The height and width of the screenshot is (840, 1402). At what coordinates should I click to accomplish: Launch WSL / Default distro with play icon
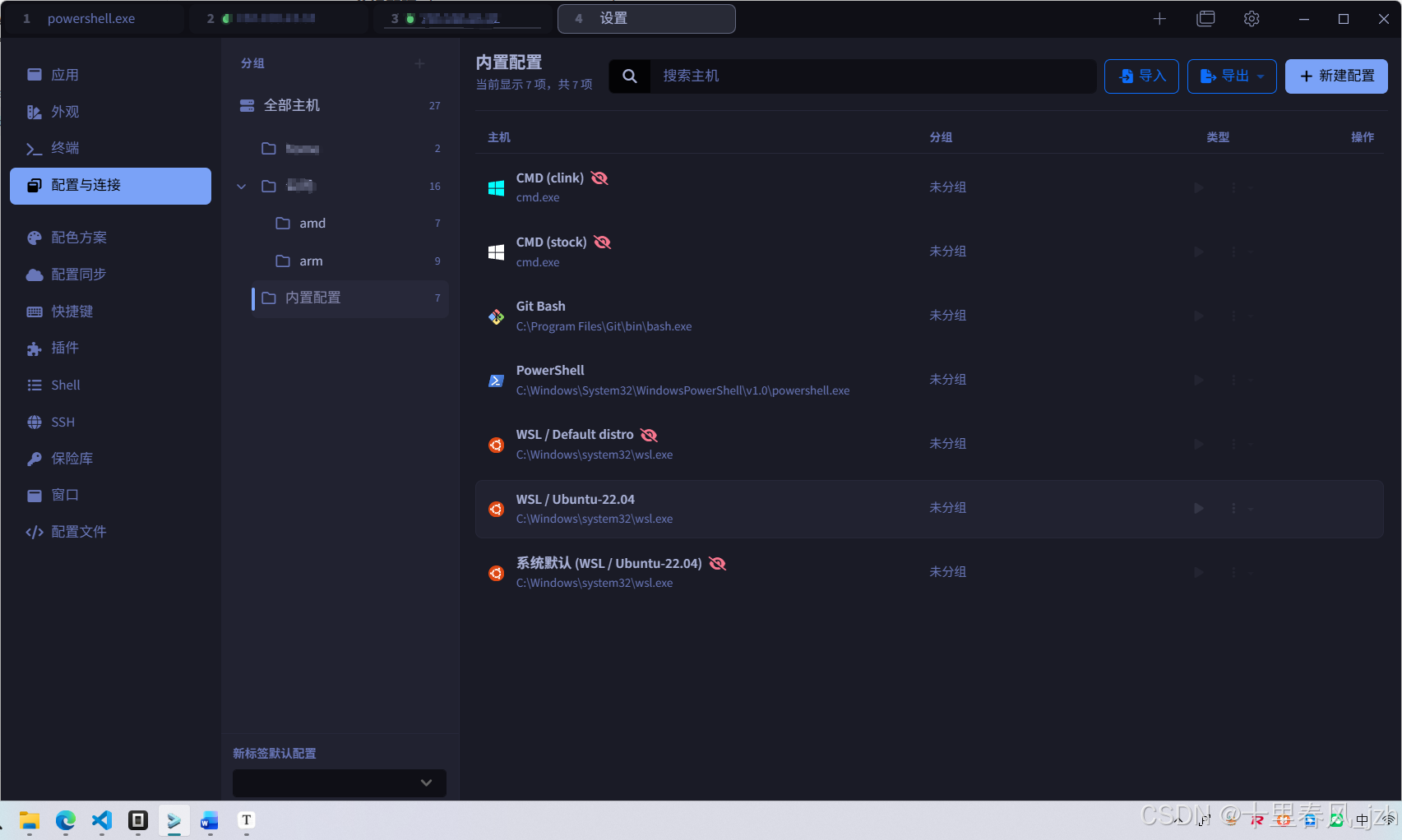tap(1199, 444)
